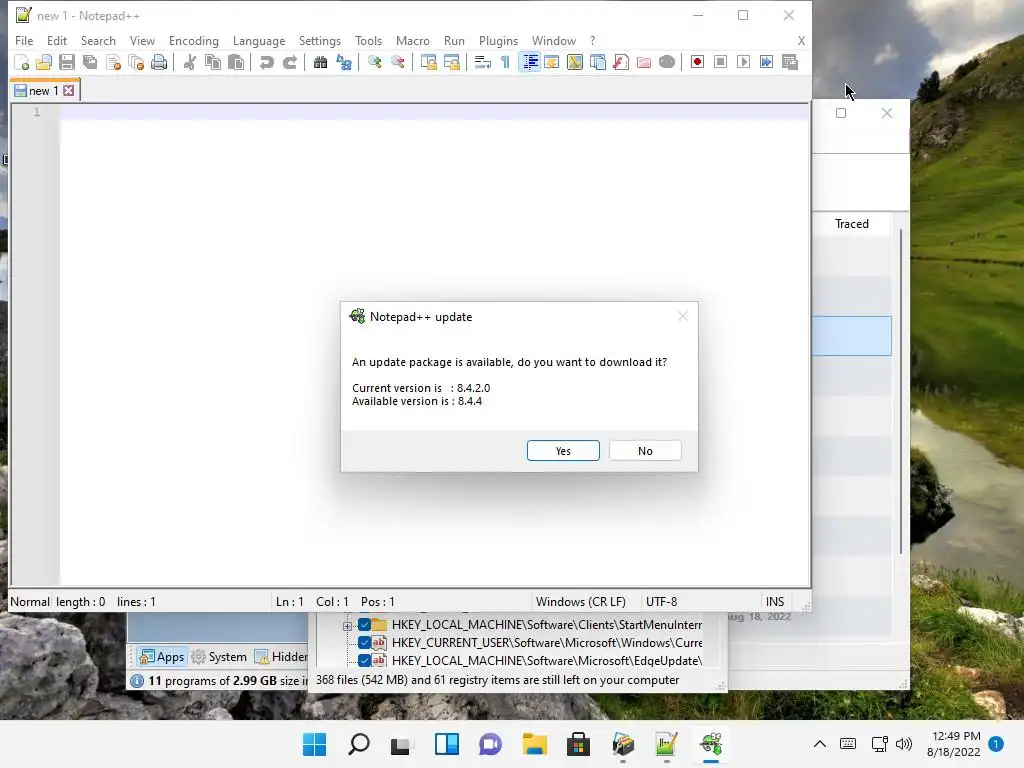Click the Copy toolbar icon
This screenshot has height=768, width=1024.
[213, 62]
